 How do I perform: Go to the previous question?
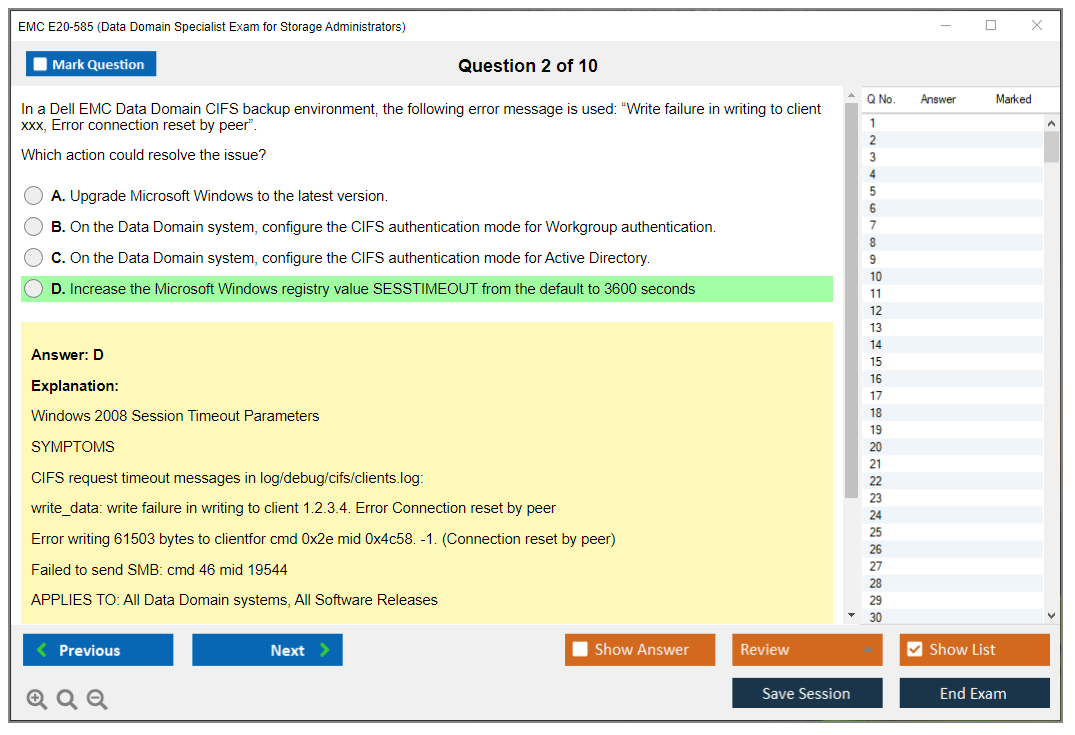pos(98,650)
